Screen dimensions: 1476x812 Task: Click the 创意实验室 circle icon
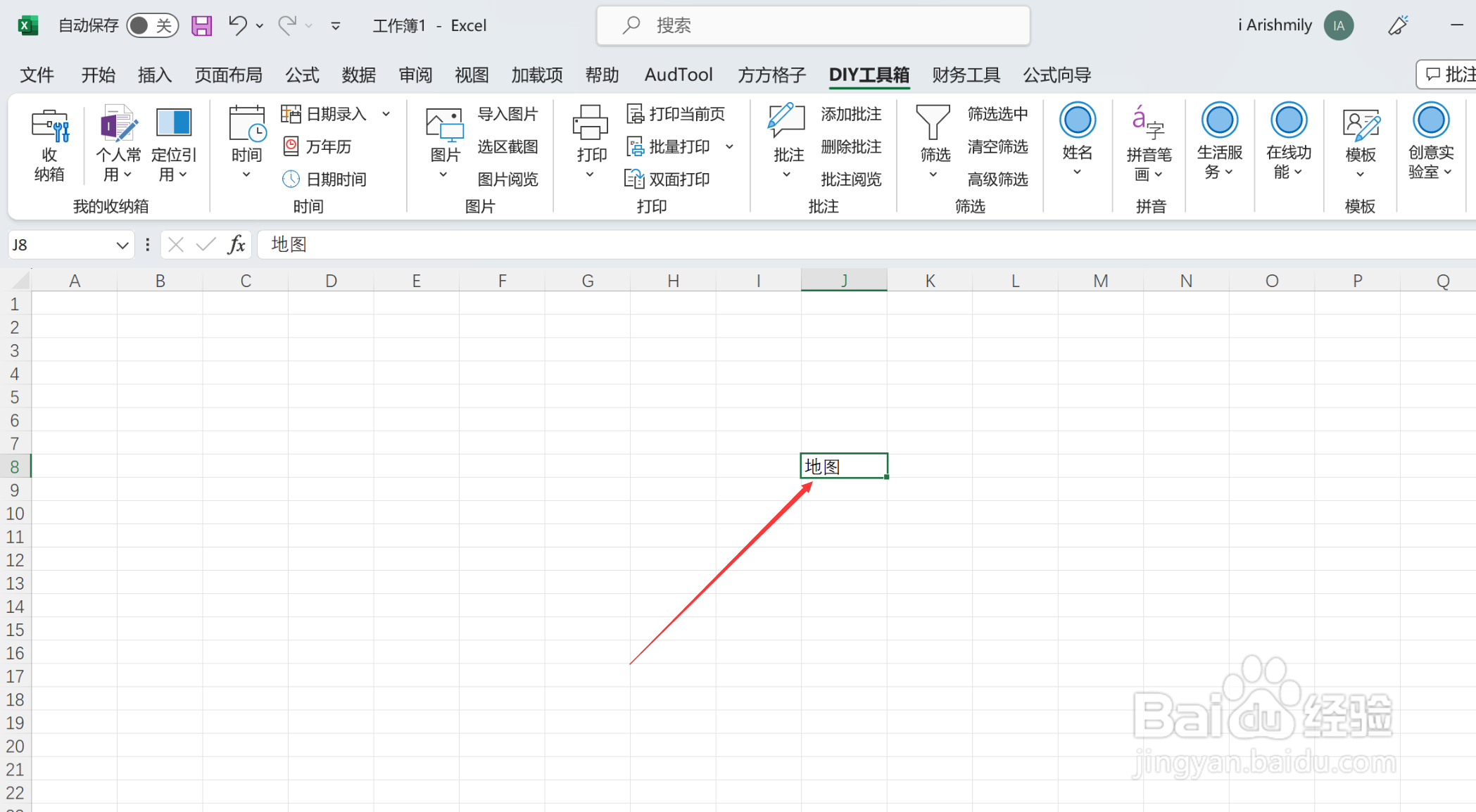(1431, 120)
